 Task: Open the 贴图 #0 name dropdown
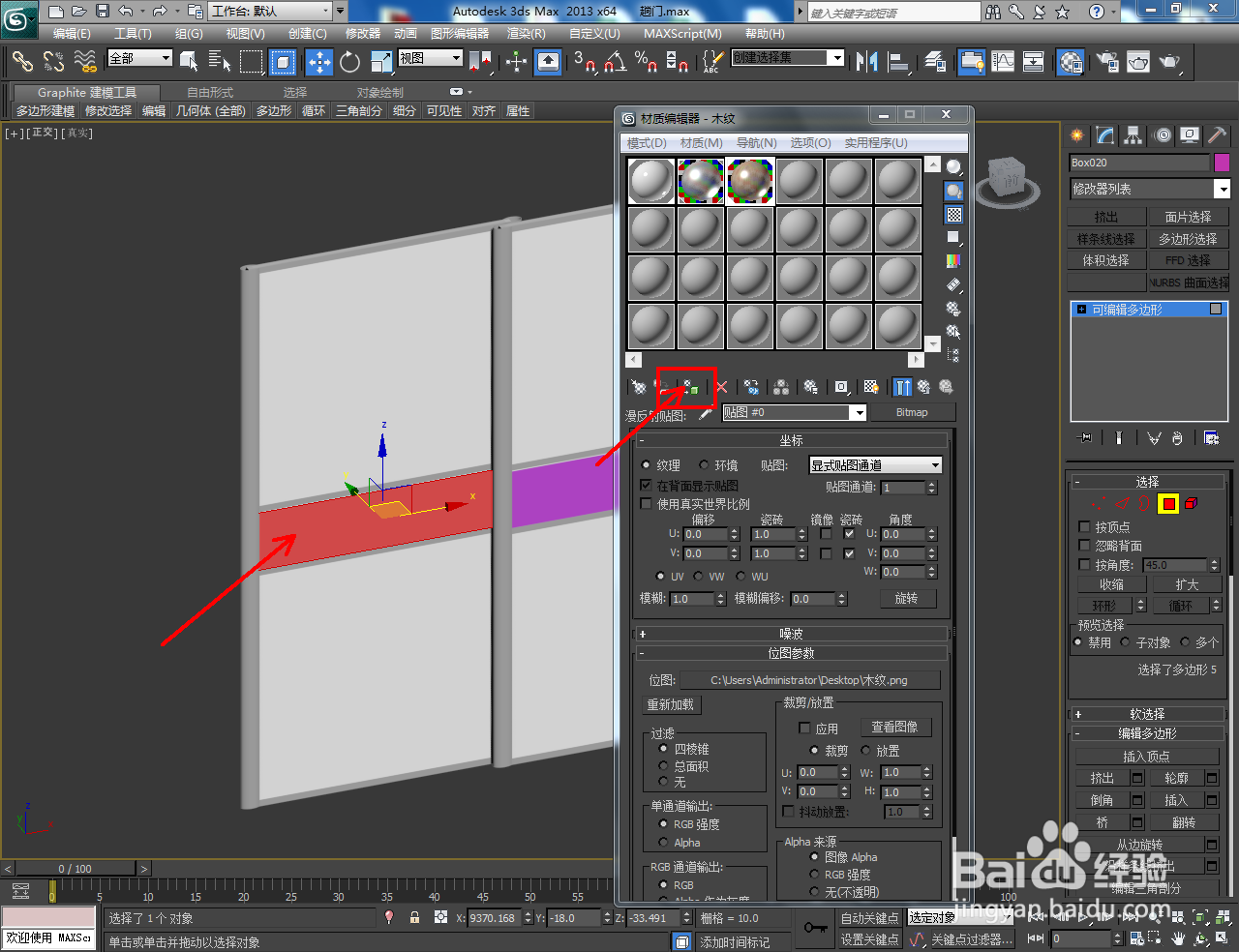point(858,413)
